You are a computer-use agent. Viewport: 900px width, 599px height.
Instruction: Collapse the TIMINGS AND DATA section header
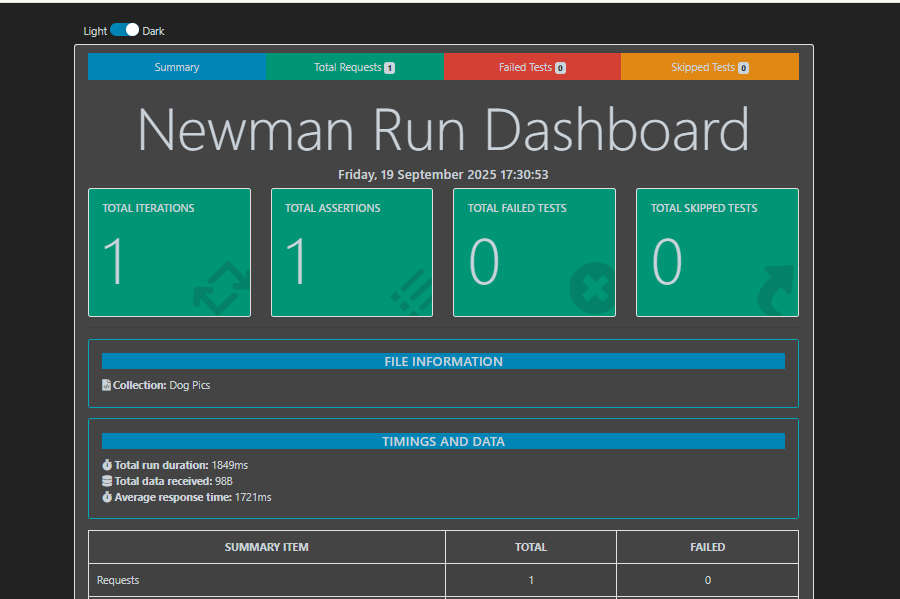[443, 441]
